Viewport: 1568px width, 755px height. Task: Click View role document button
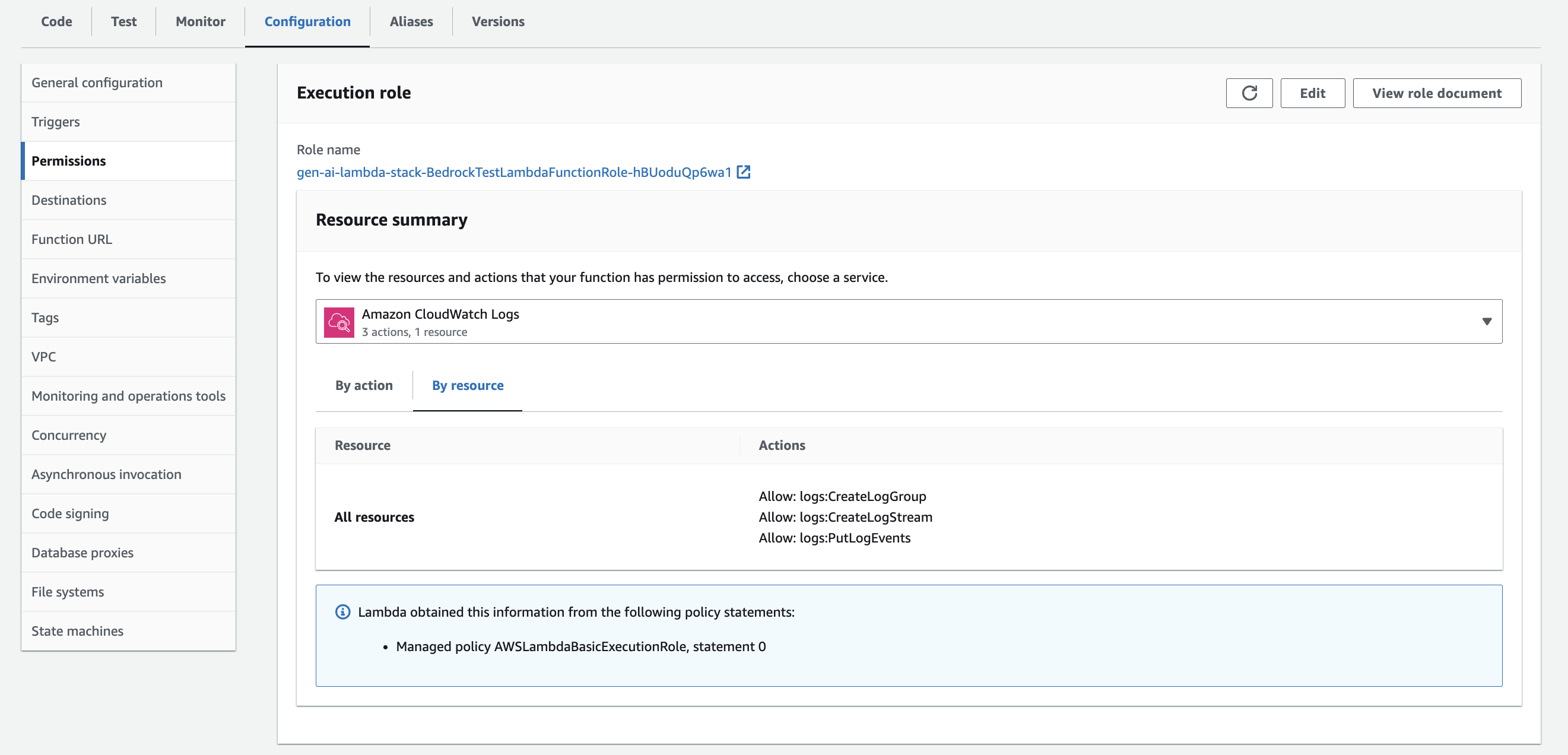click(1436, 93)
